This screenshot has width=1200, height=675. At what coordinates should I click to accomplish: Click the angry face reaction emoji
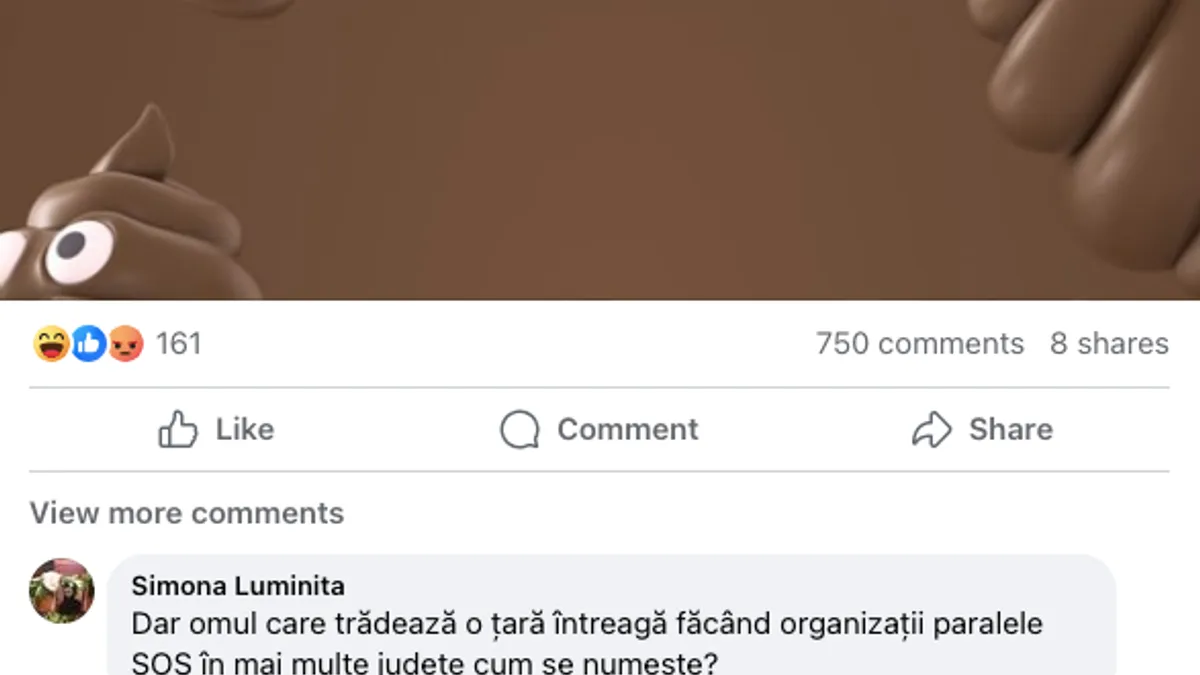coord(126,344)
